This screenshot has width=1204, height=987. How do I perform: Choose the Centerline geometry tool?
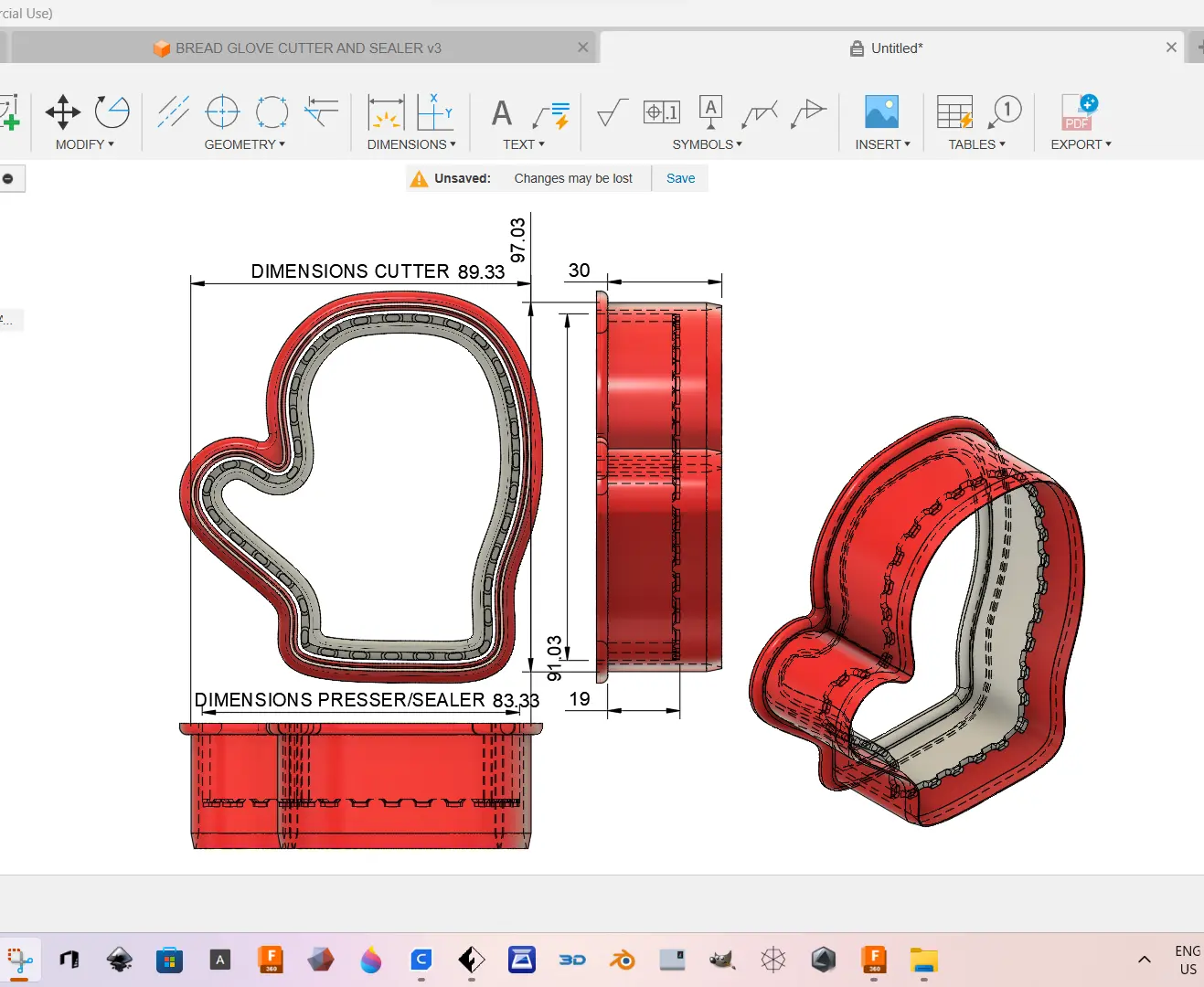click(173, 111)
